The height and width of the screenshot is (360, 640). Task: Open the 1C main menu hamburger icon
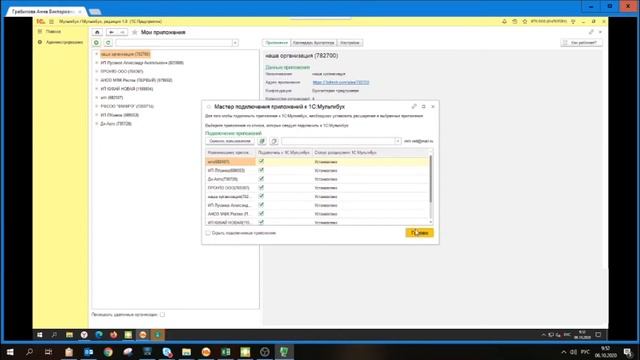pos(51,21)
